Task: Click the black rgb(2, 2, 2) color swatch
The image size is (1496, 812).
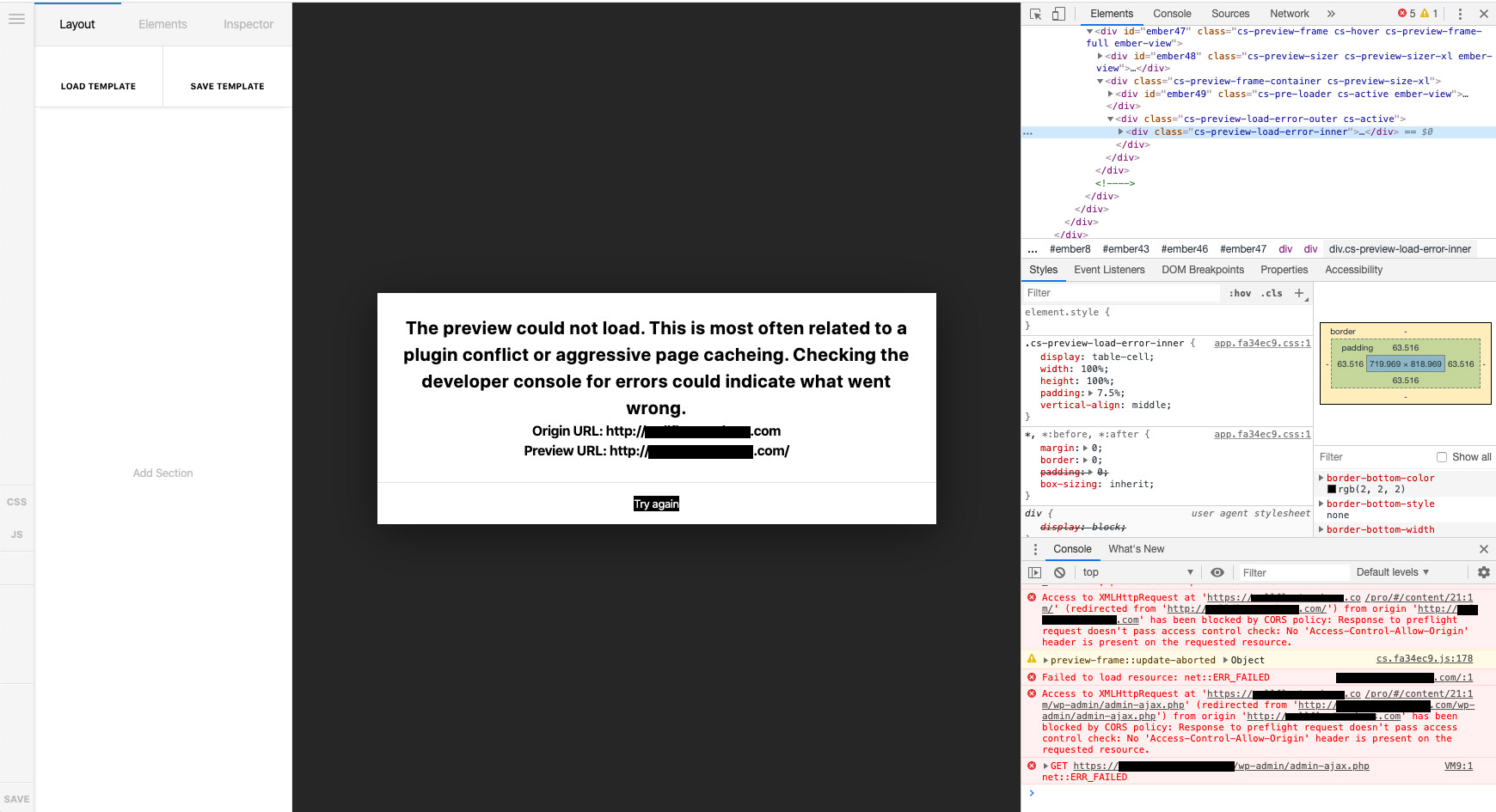Action: click(1332, 489)
